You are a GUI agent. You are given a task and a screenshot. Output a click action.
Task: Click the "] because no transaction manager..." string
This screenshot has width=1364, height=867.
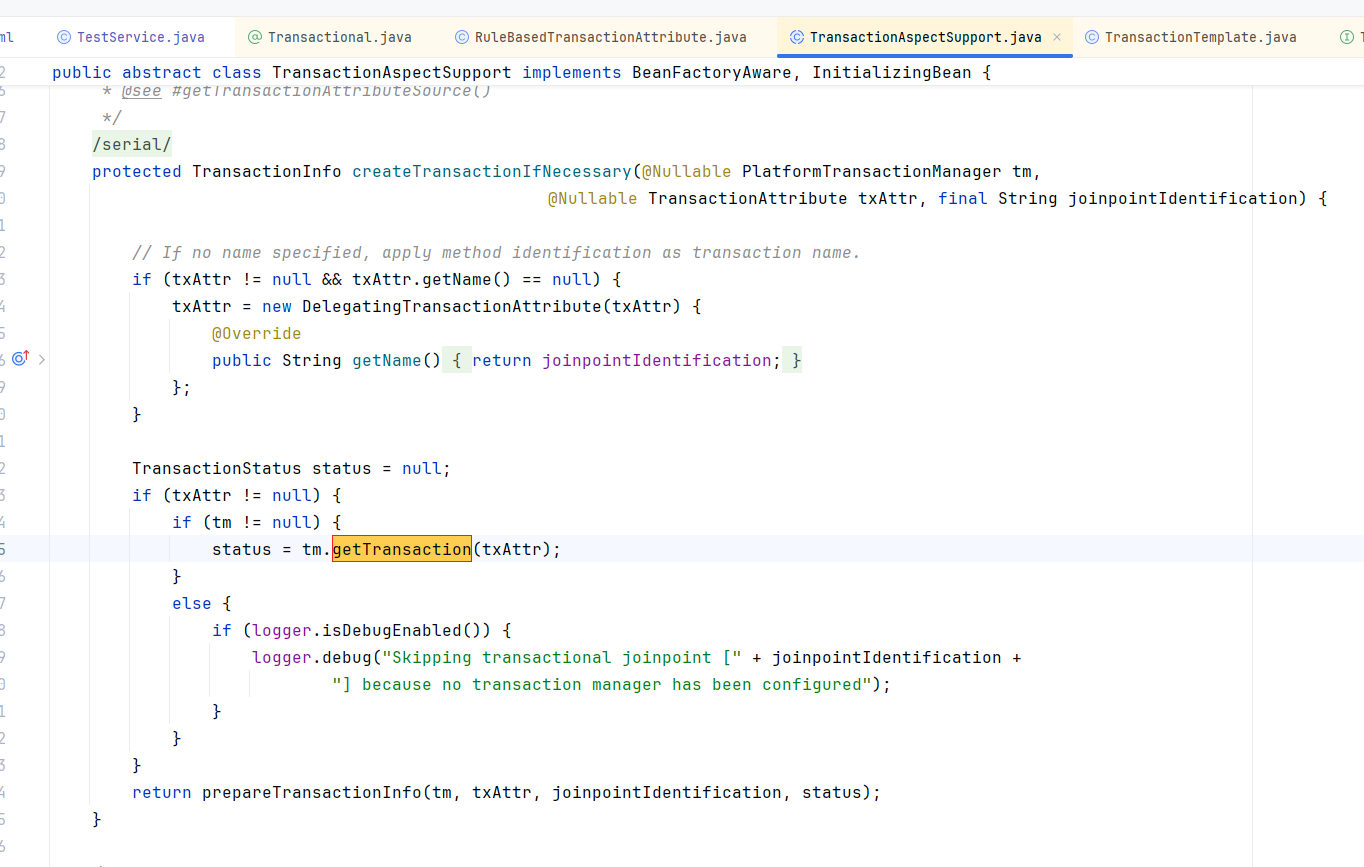[x=601, y=684]
